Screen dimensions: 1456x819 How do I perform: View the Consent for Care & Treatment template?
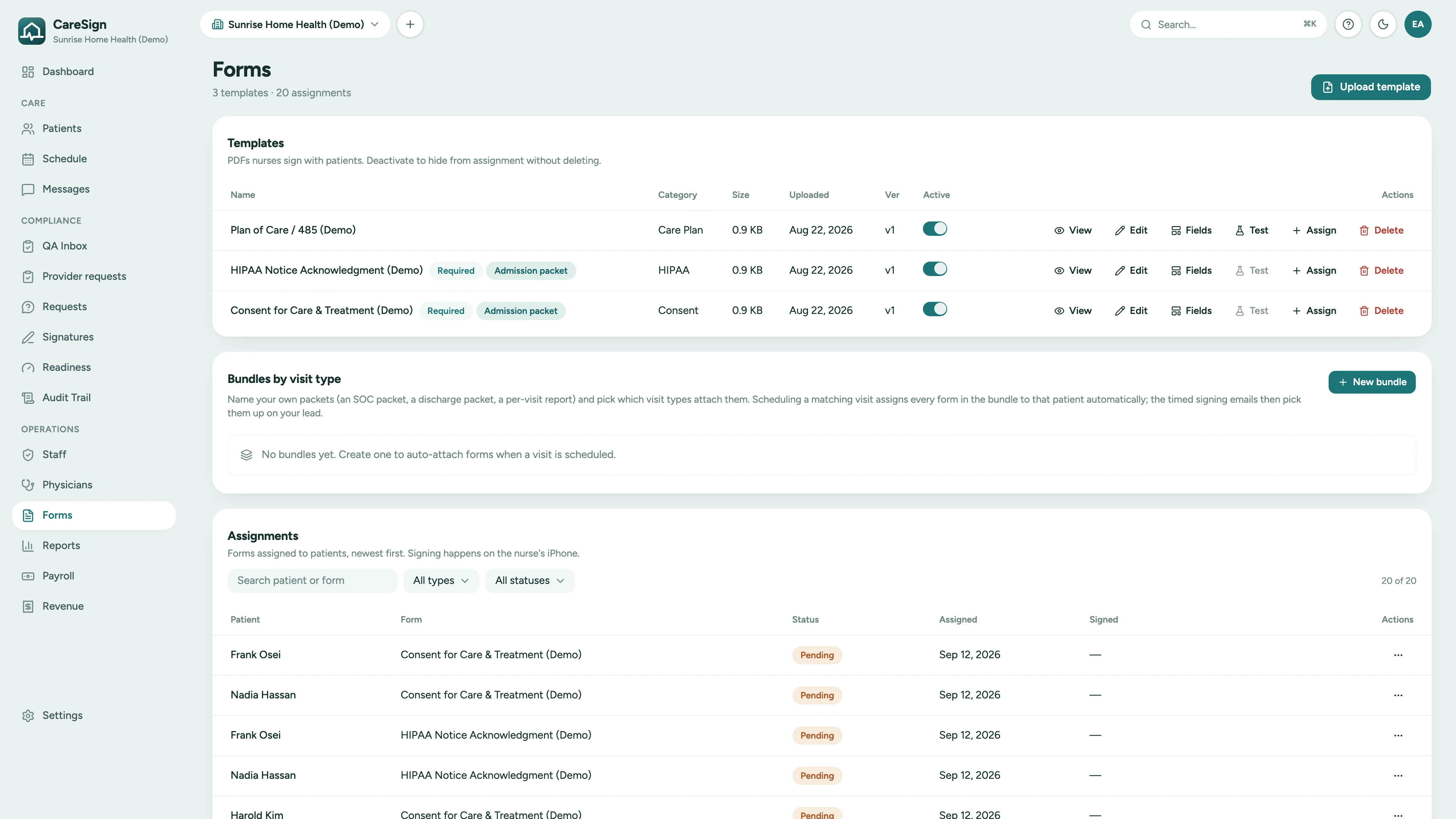1072,310
